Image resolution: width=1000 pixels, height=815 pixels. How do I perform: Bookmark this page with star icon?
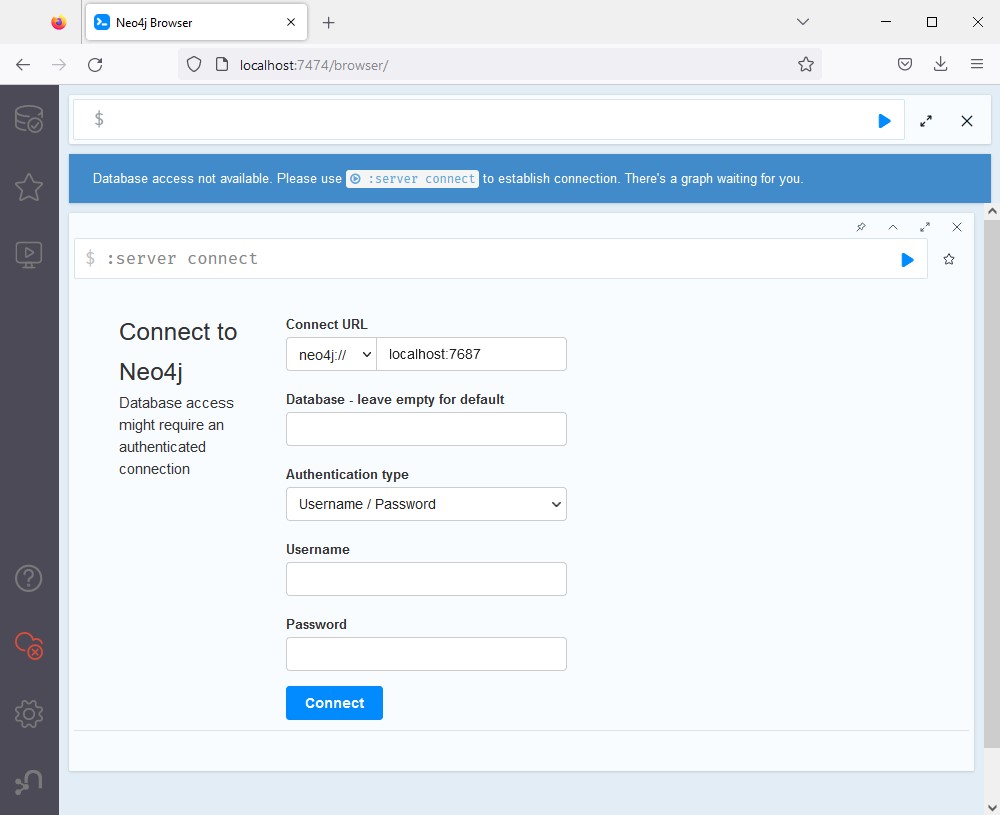pyautogui.click(x=805, y=64)
